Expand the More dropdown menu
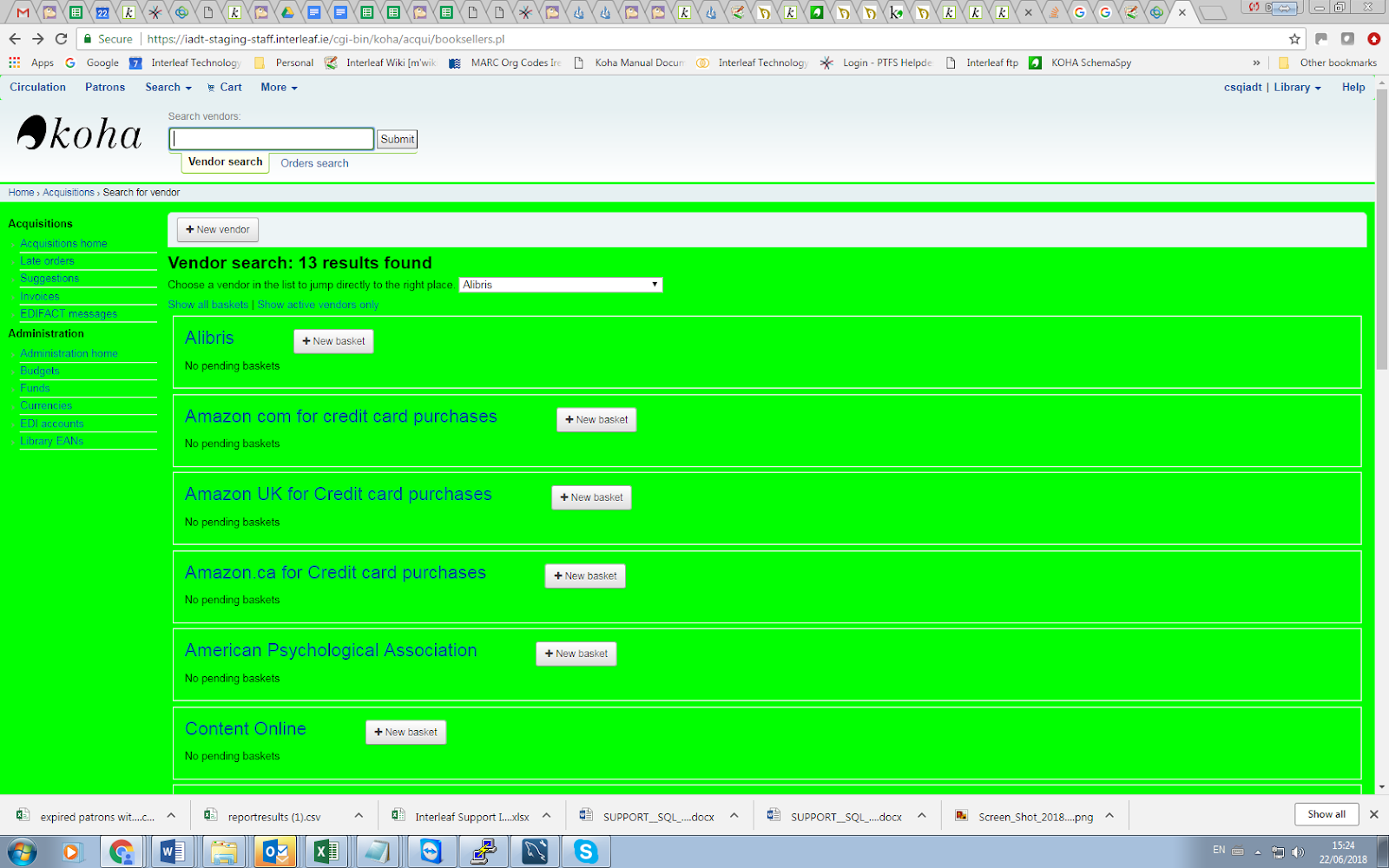 pos(279,87)
